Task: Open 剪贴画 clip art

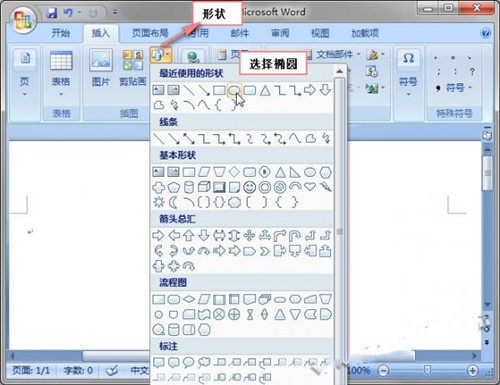Action: (133, 68)
